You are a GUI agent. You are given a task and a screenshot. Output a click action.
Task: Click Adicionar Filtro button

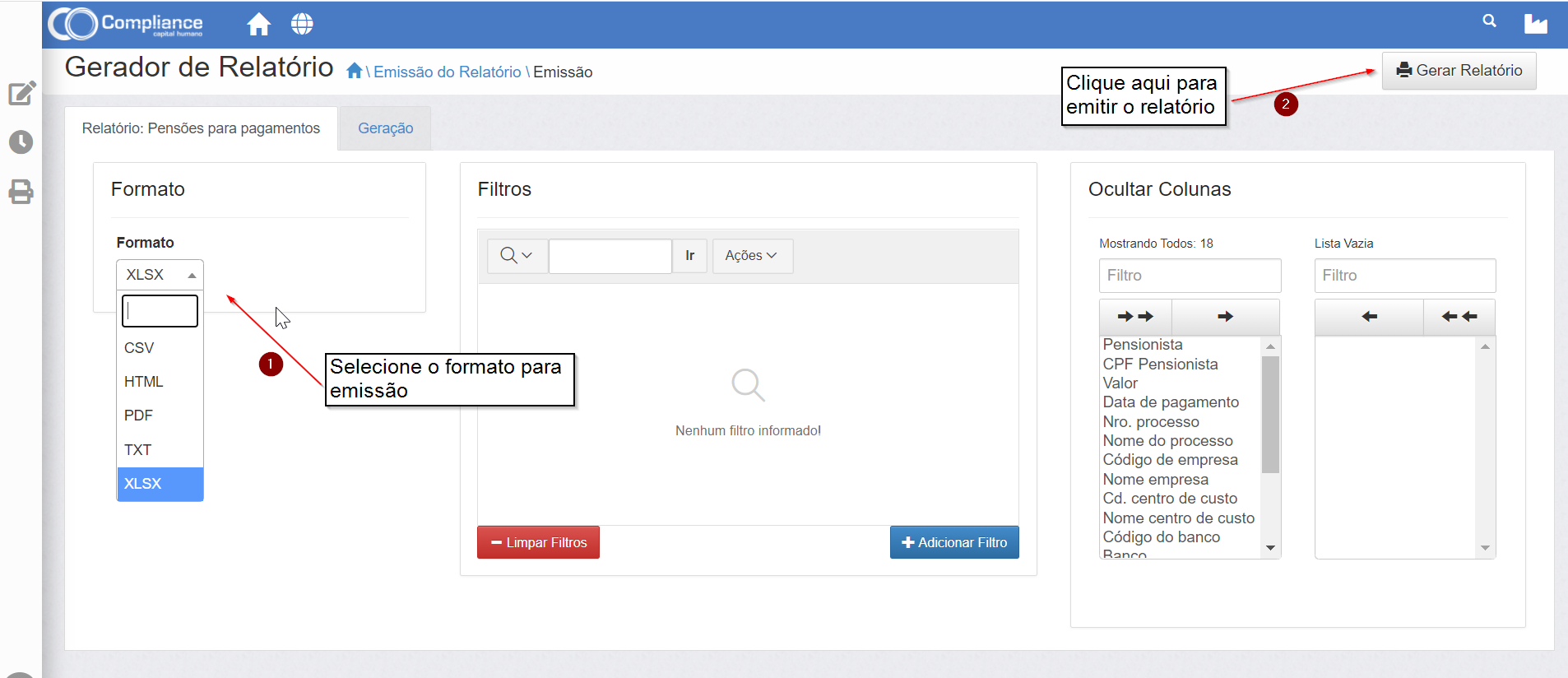[x=954, y=542]
